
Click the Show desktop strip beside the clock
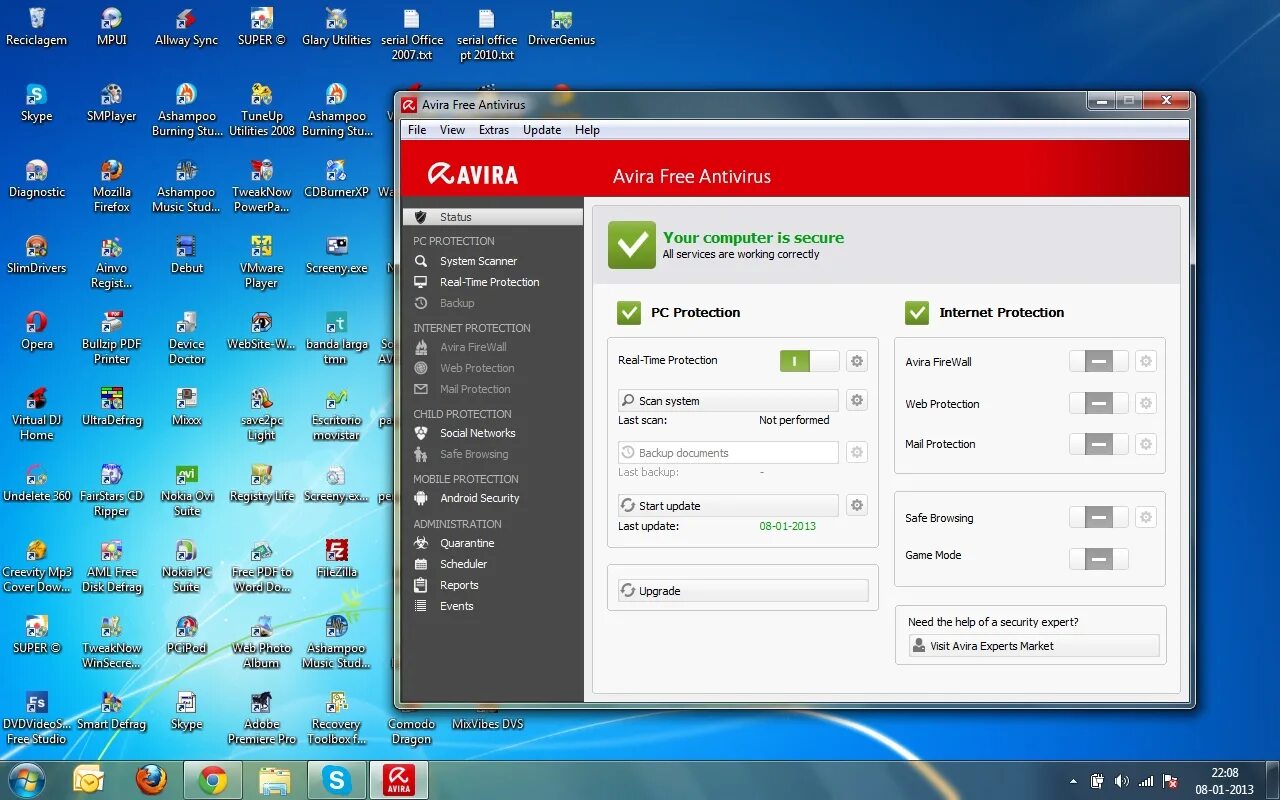[1272, 780]
